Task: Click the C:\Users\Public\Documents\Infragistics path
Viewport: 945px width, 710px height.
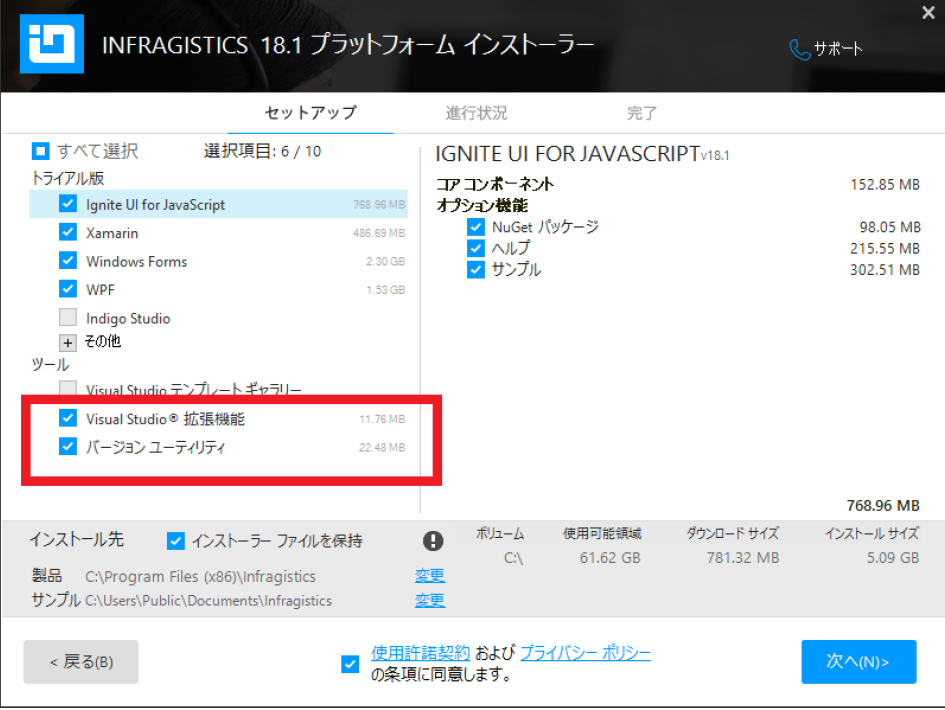Action: coord(209,601)
